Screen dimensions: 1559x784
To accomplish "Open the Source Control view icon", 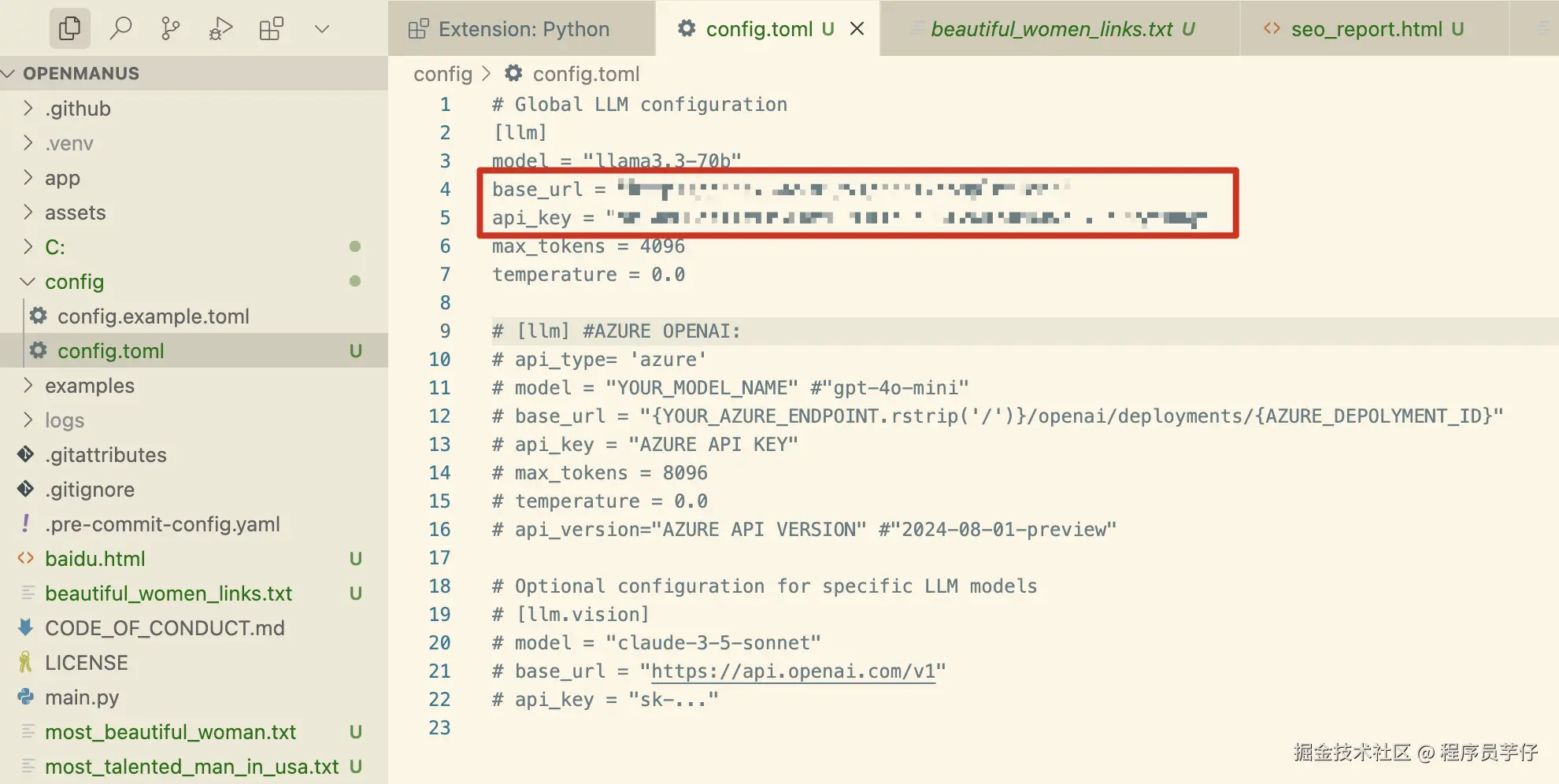I will [170, 29].
